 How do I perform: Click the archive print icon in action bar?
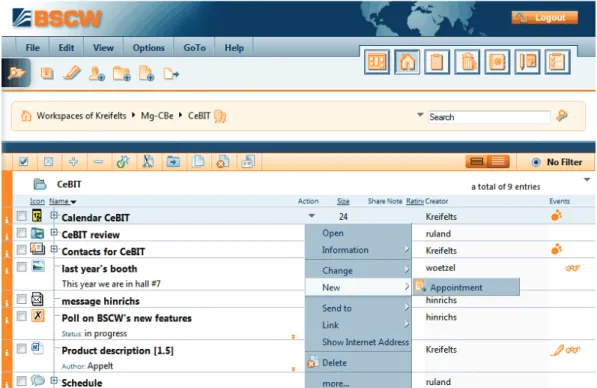(x=248, y=162)
